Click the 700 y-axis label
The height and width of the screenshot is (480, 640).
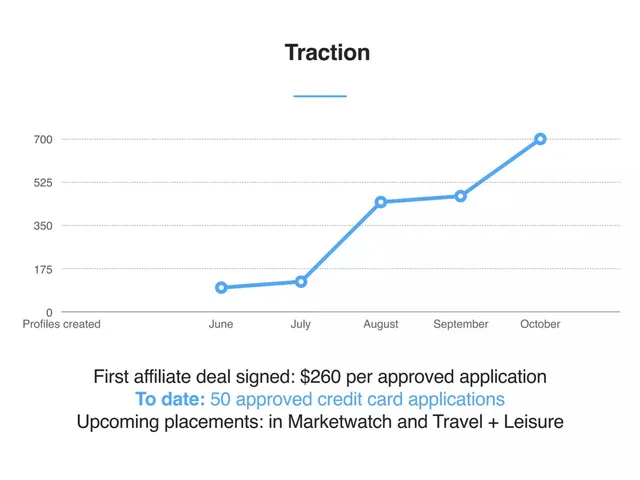43,140
